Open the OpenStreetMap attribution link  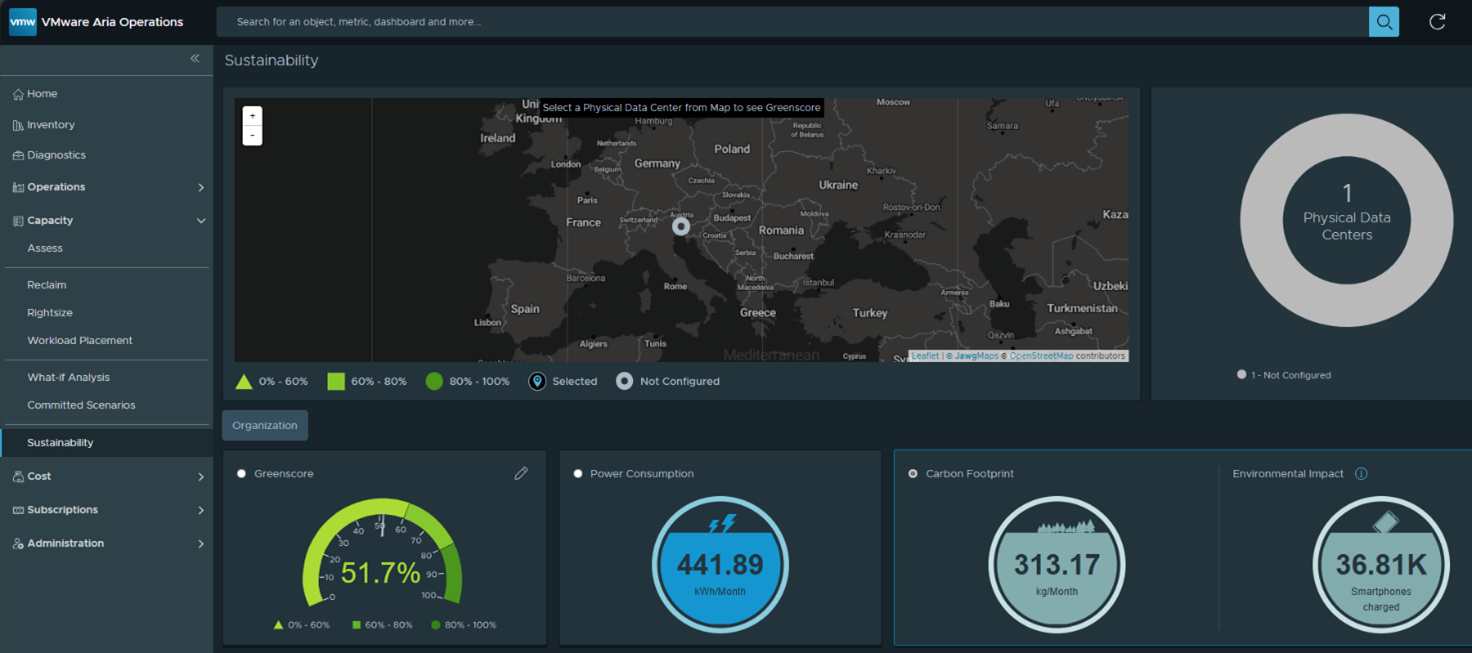[1041, 356]
